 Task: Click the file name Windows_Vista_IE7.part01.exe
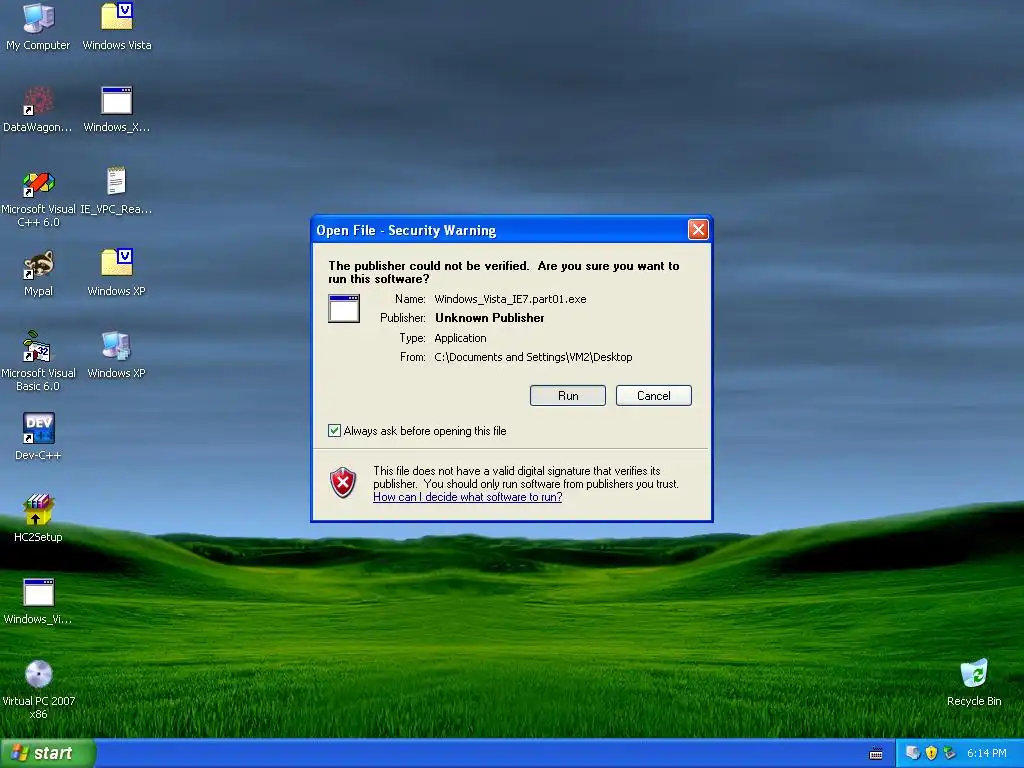click(x=510, y=299)
